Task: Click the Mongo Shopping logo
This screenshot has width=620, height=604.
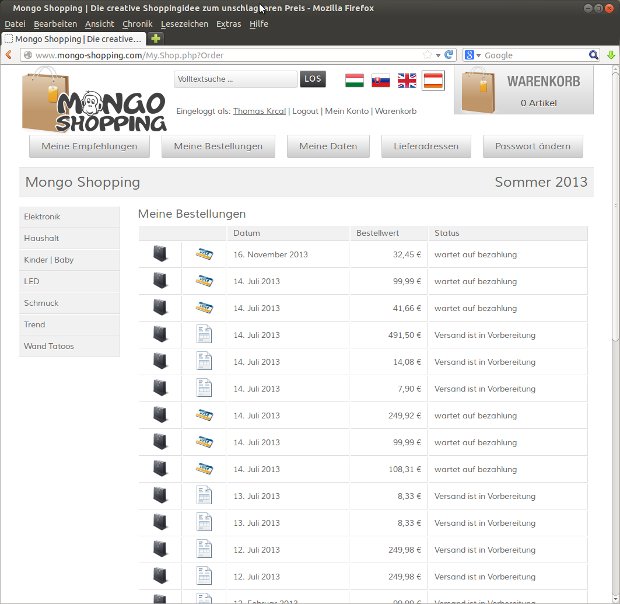Action: pyautogui.click(x=94, y=100)
